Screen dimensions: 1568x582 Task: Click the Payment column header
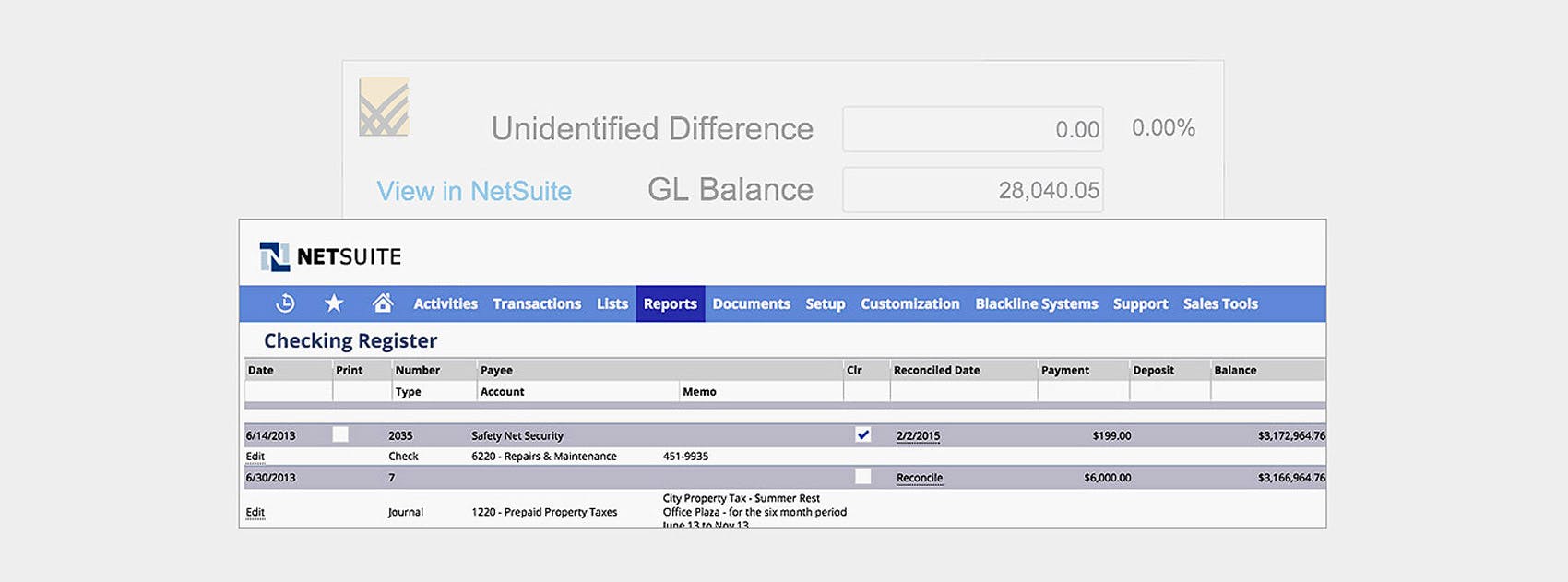click(x=1065, y=370)
